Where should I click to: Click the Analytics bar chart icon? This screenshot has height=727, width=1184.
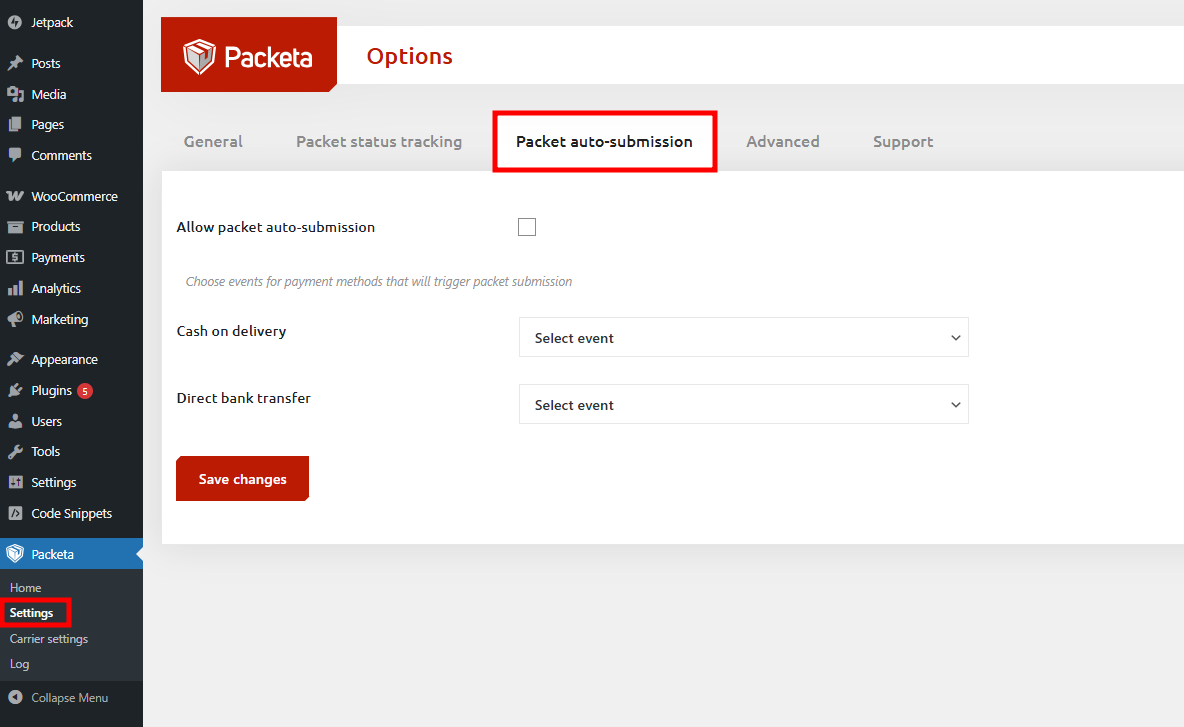click(15, 288)
